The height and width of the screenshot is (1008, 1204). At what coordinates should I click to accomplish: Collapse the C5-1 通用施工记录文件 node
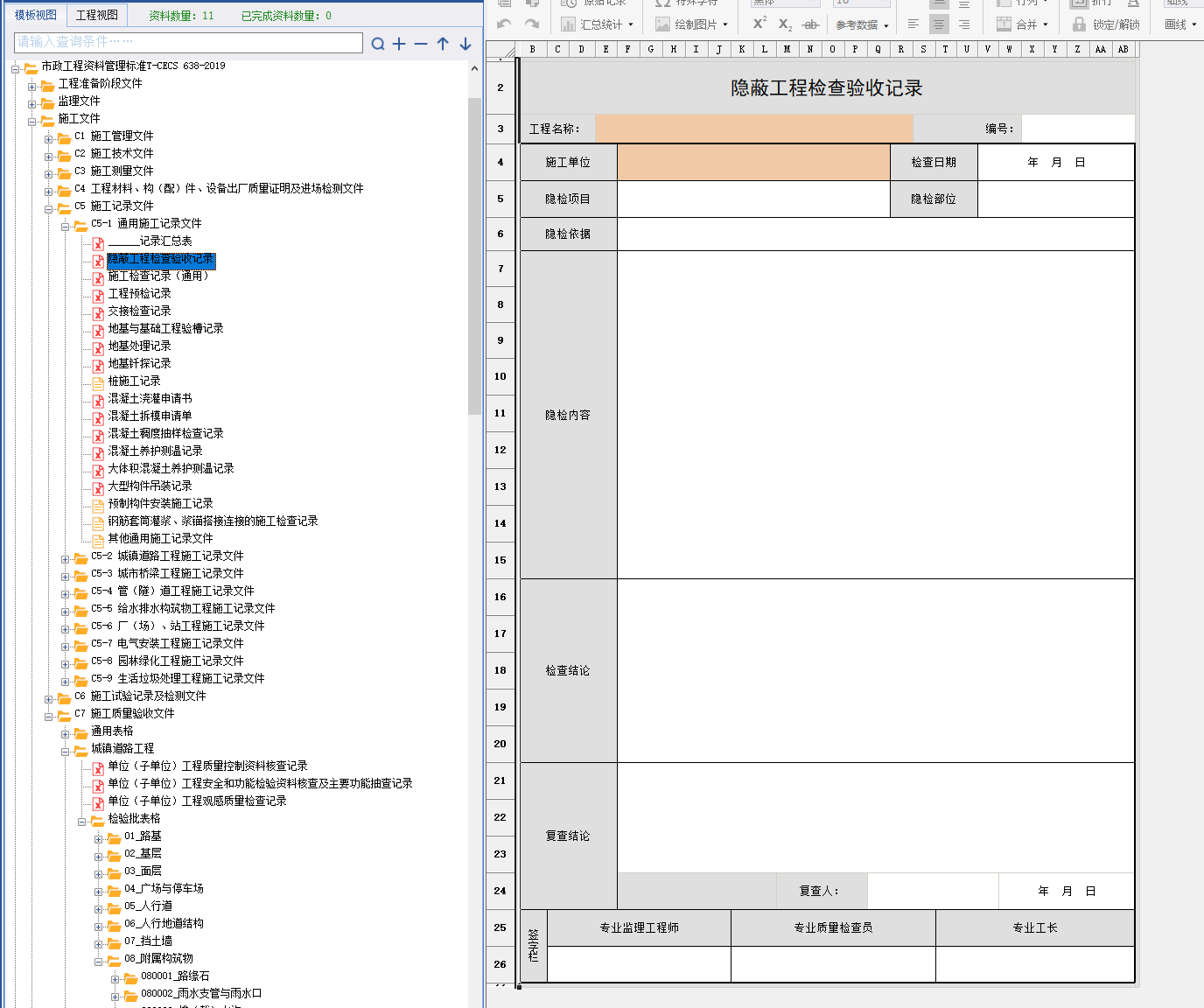[x=65, y=227]
